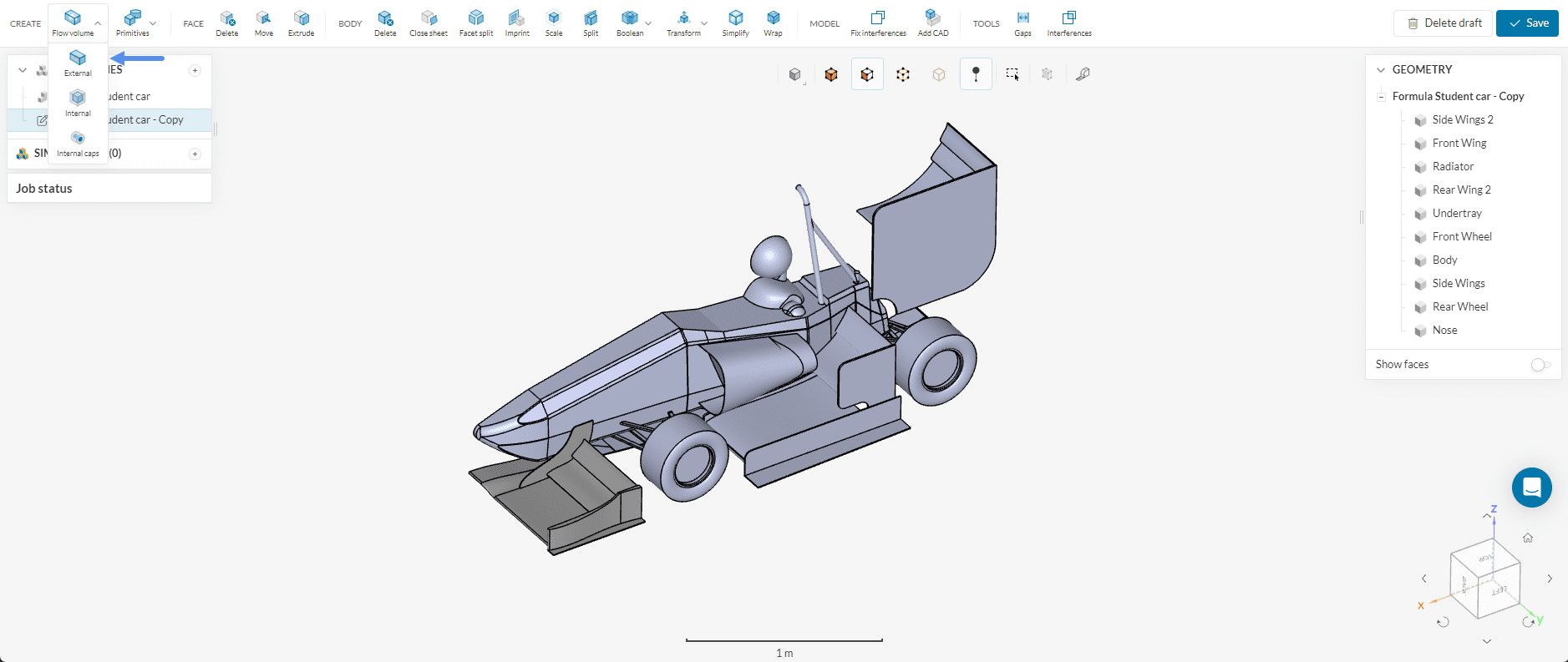Viewport: 1568px width, 662px height.
Task: Select External flow volume option
Action: pos(78,63)
